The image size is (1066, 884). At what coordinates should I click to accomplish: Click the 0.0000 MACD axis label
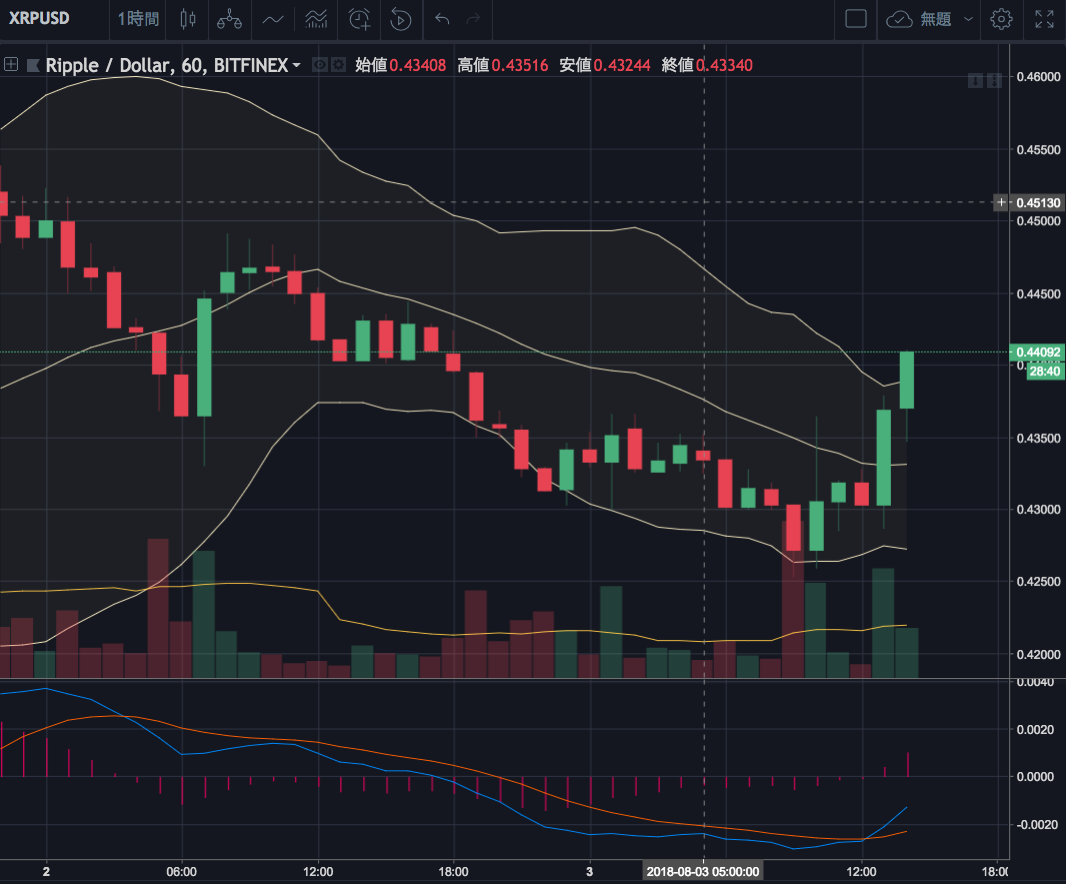pyautogui.click(x=1036, y=777)
